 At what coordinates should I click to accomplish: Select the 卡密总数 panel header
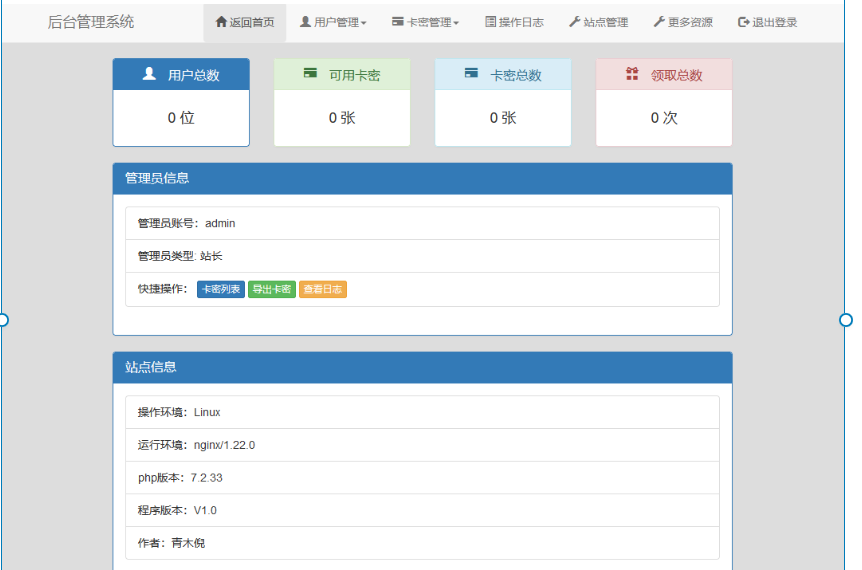coord(503,75)
